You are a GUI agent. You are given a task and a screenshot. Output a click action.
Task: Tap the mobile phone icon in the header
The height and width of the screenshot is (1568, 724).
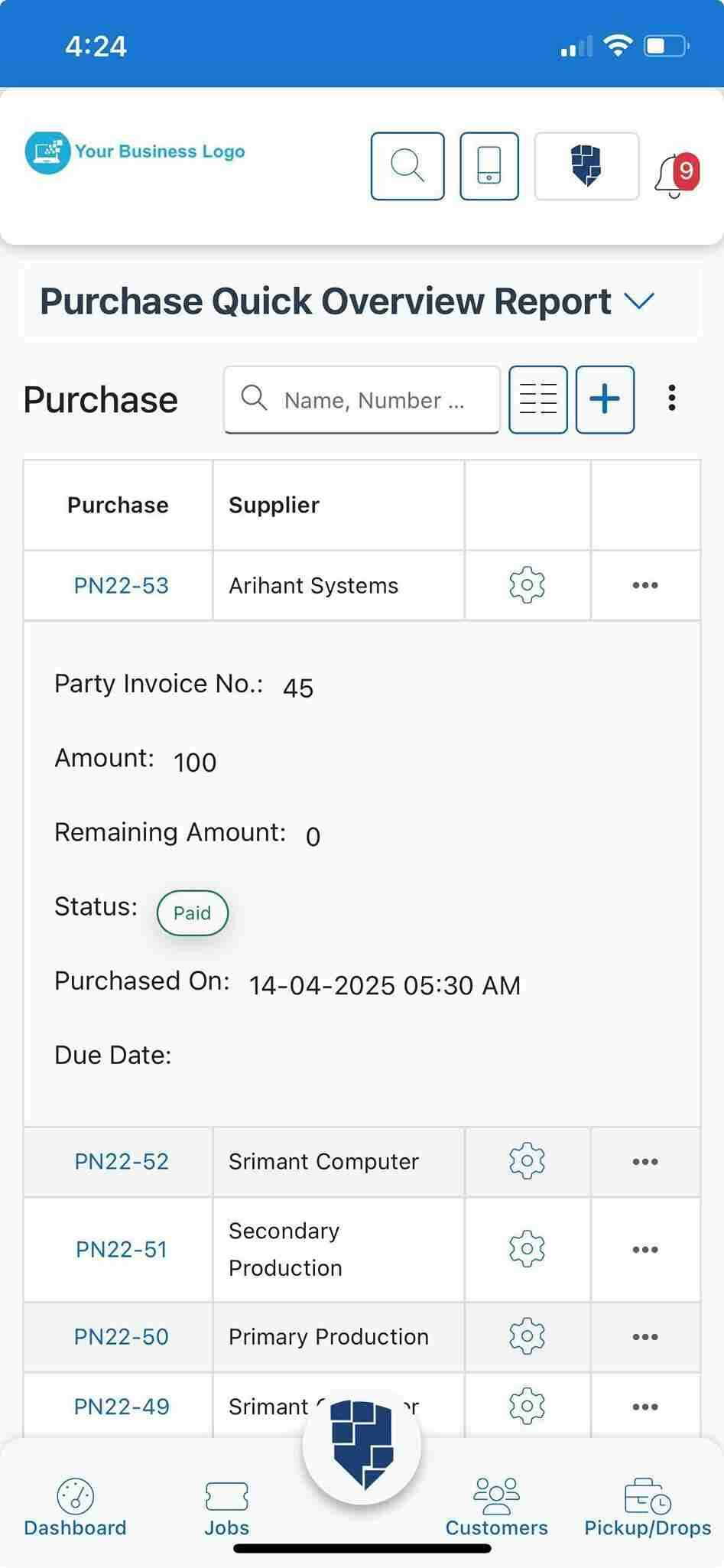(489, 166)
